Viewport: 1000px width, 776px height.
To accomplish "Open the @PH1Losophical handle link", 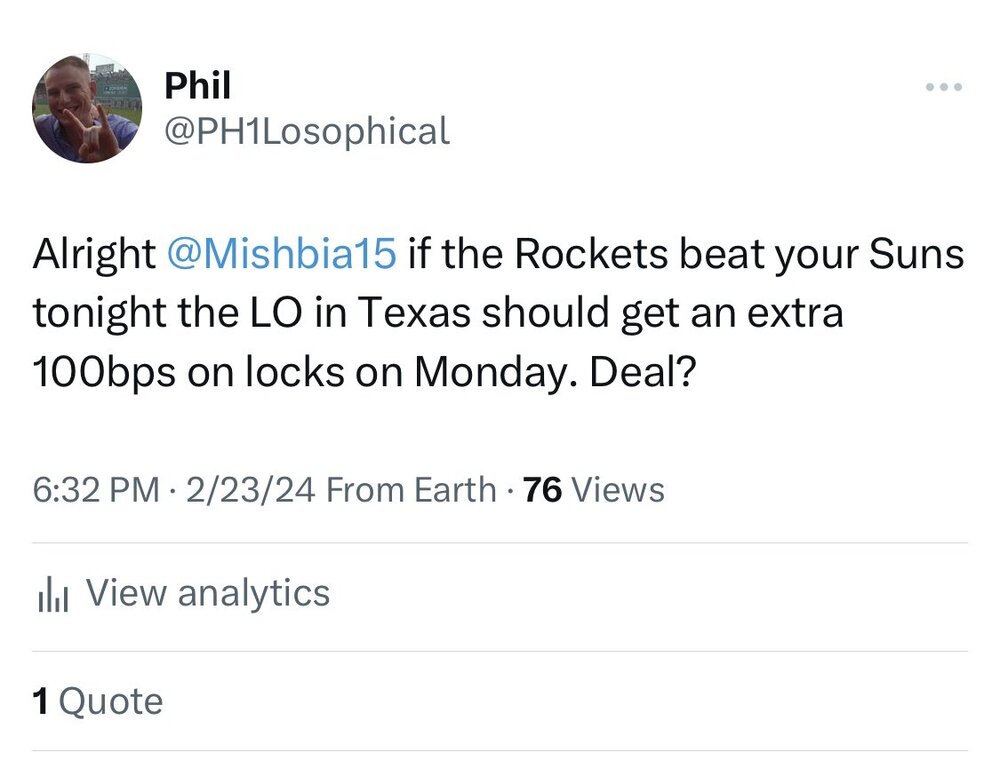I will 306,130.
